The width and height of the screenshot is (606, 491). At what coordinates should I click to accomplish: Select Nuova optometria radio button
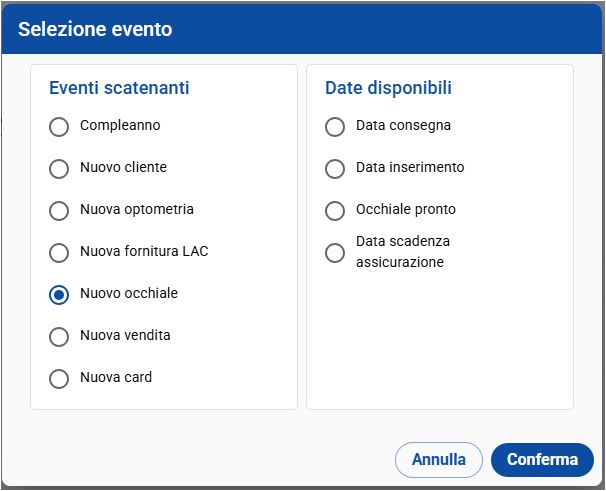(x=59, y=211)
